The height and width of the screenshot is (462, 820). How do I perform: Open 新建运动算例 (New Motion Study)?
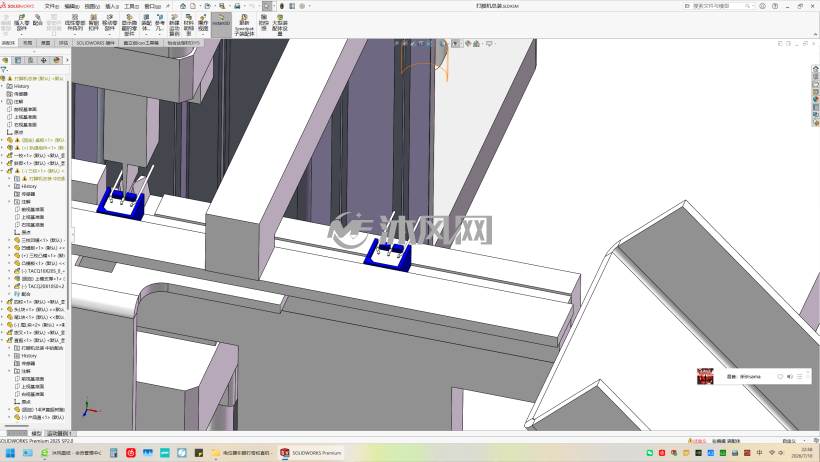[174, 25]
